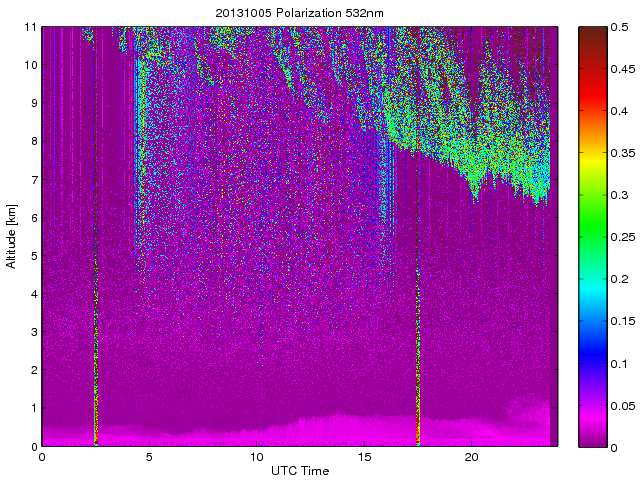The width and height of the screenshot is (640, 480).
Task: Click the x-axis tick label '10'
Action: point(257,456)
